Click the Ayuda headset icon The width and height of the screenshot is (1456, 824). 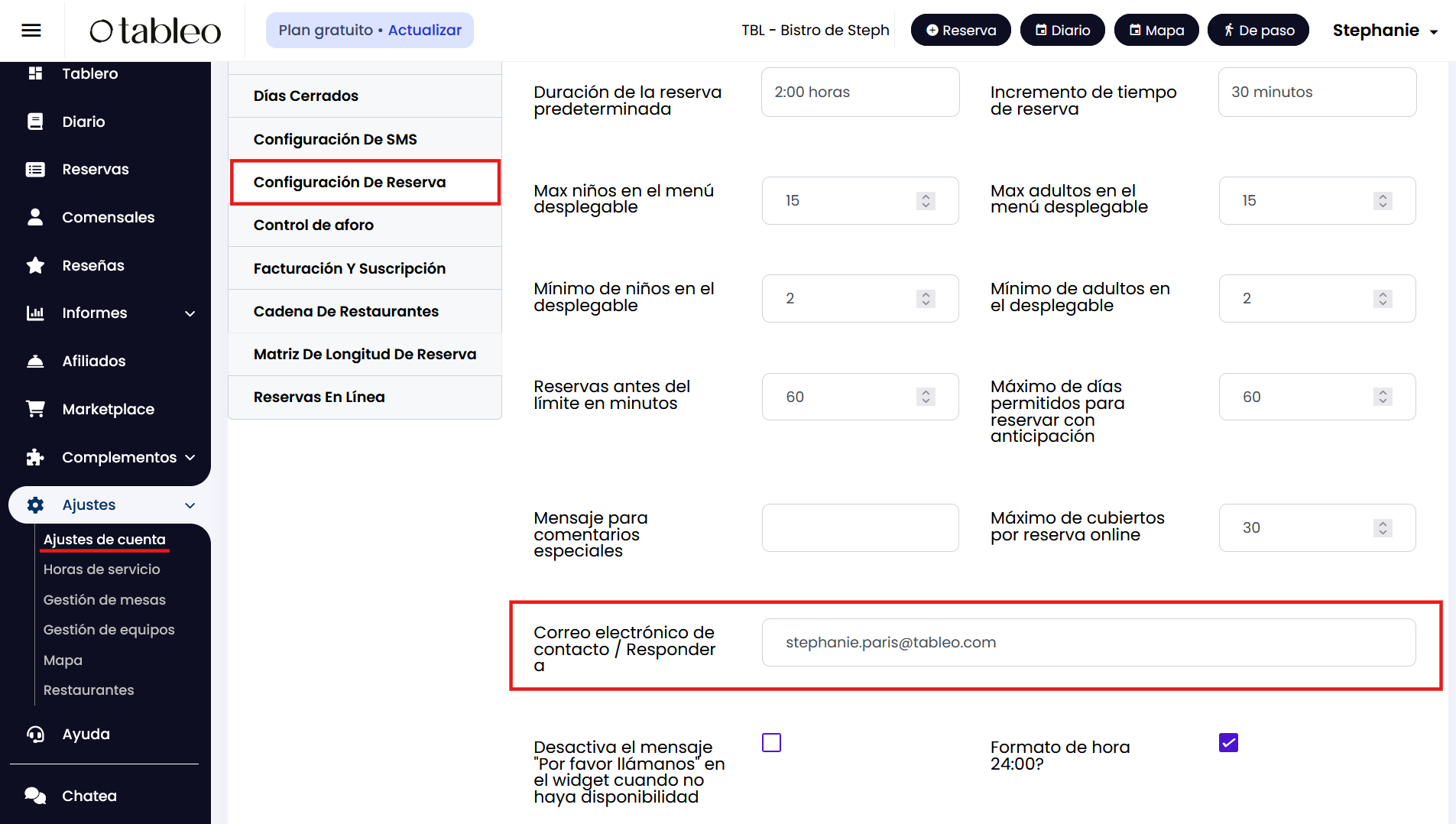tap(35, 734)
